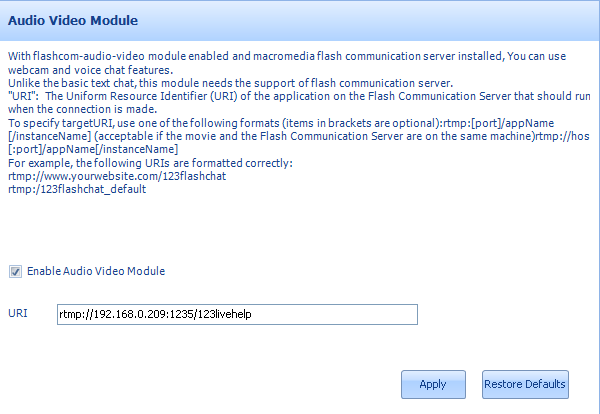The width and height of the screenshot is (600, 414).
Task: Click the rtmp:/123flashchat_default example text
Action: click(x=77, y=189)
